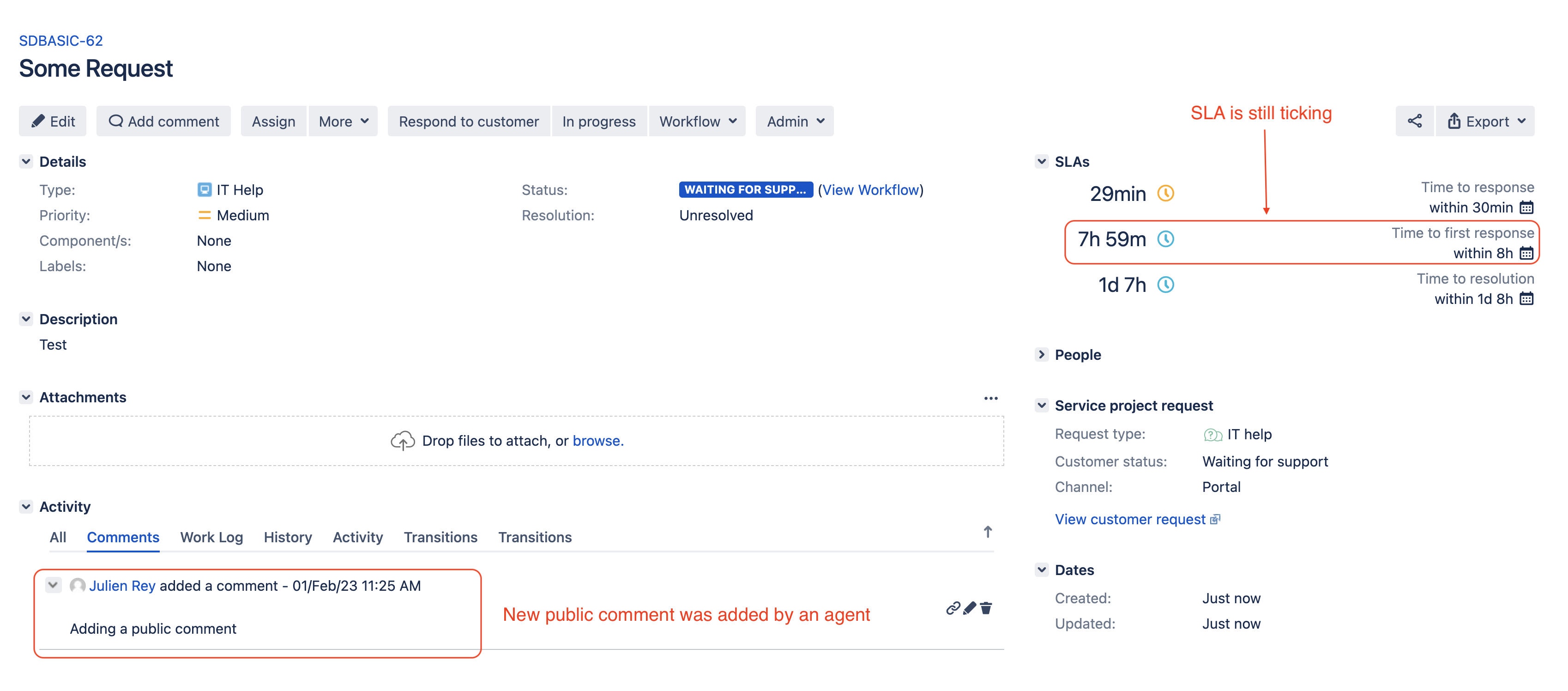1568x691 pixels.
Task: Open the Workflow dropdown
Action: click(x=697, y=121)
